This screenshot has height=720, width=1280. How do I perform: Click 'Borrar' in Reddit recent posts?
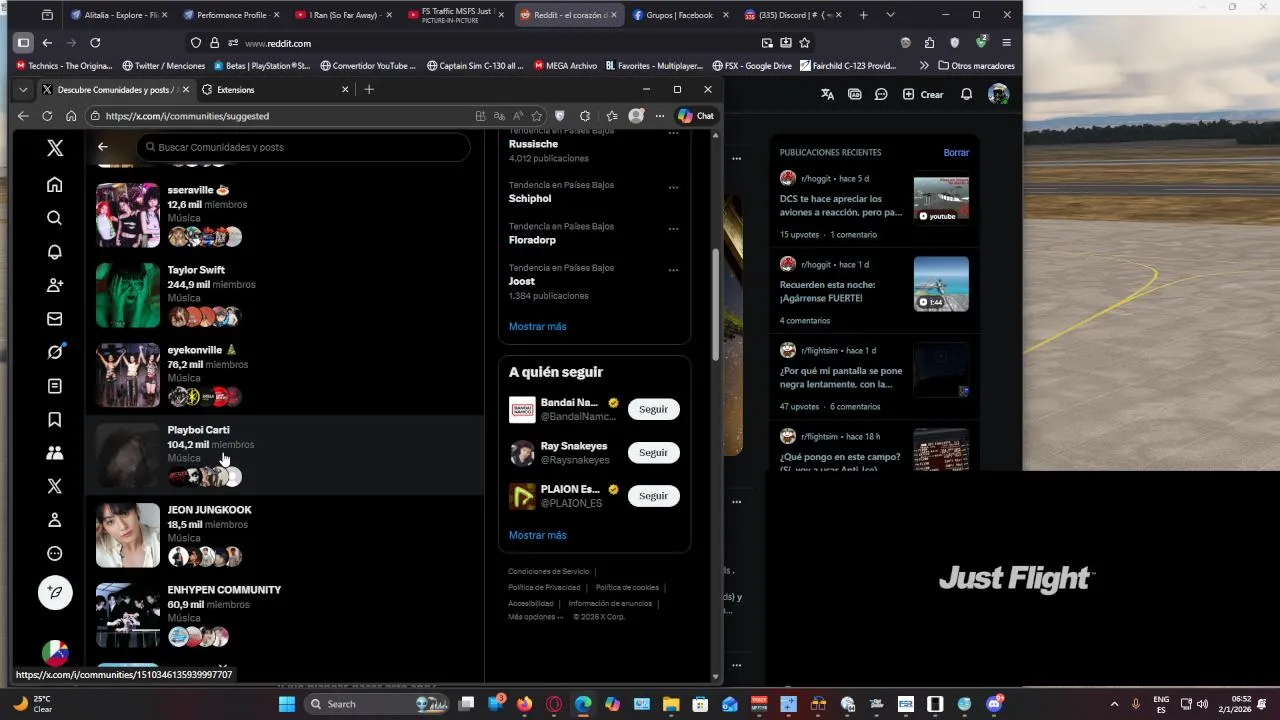pos(956,152)
